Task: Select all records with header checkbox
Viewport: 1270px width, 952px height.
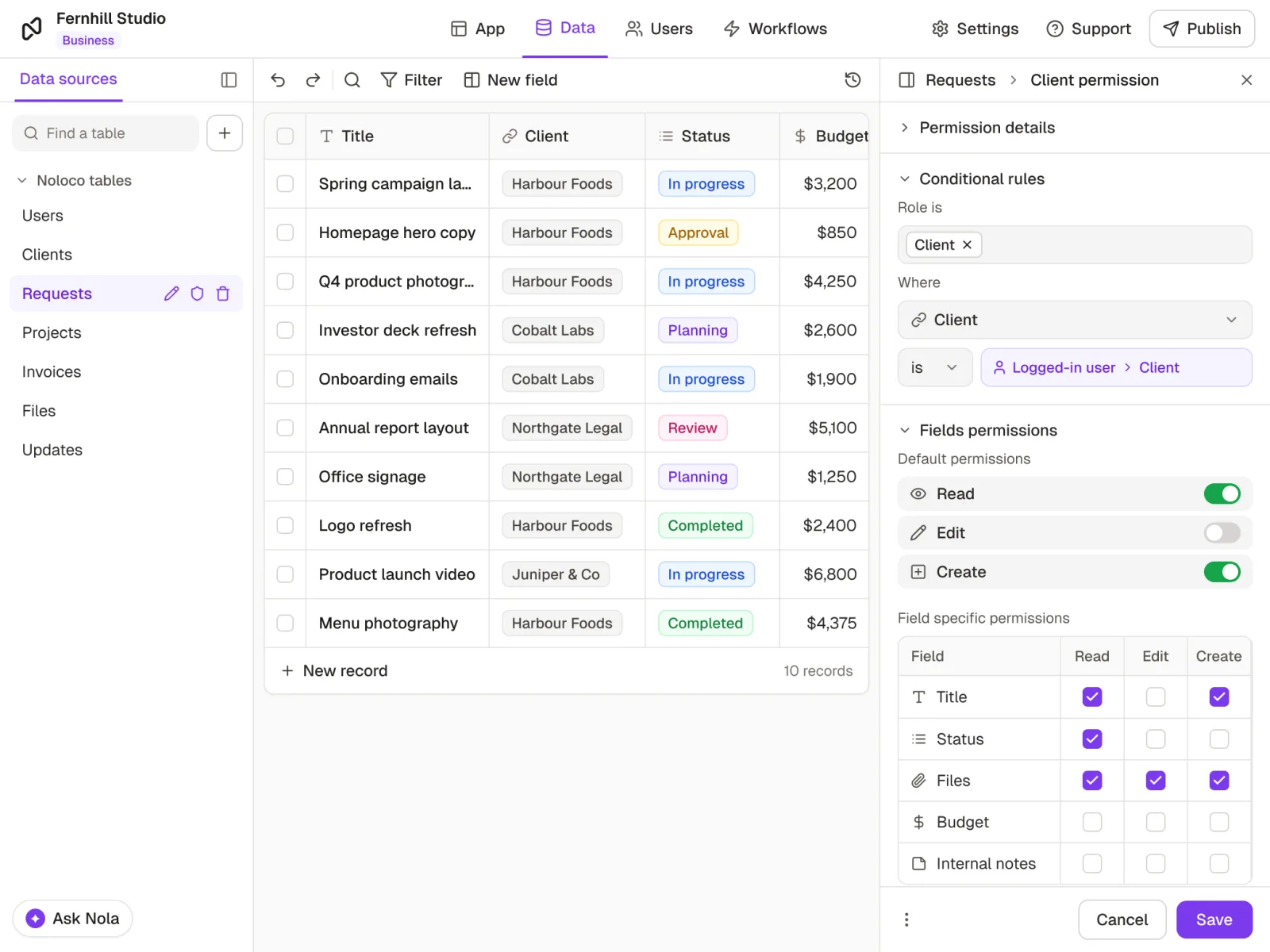Action: pyautogui.click(x=285, y=136)
